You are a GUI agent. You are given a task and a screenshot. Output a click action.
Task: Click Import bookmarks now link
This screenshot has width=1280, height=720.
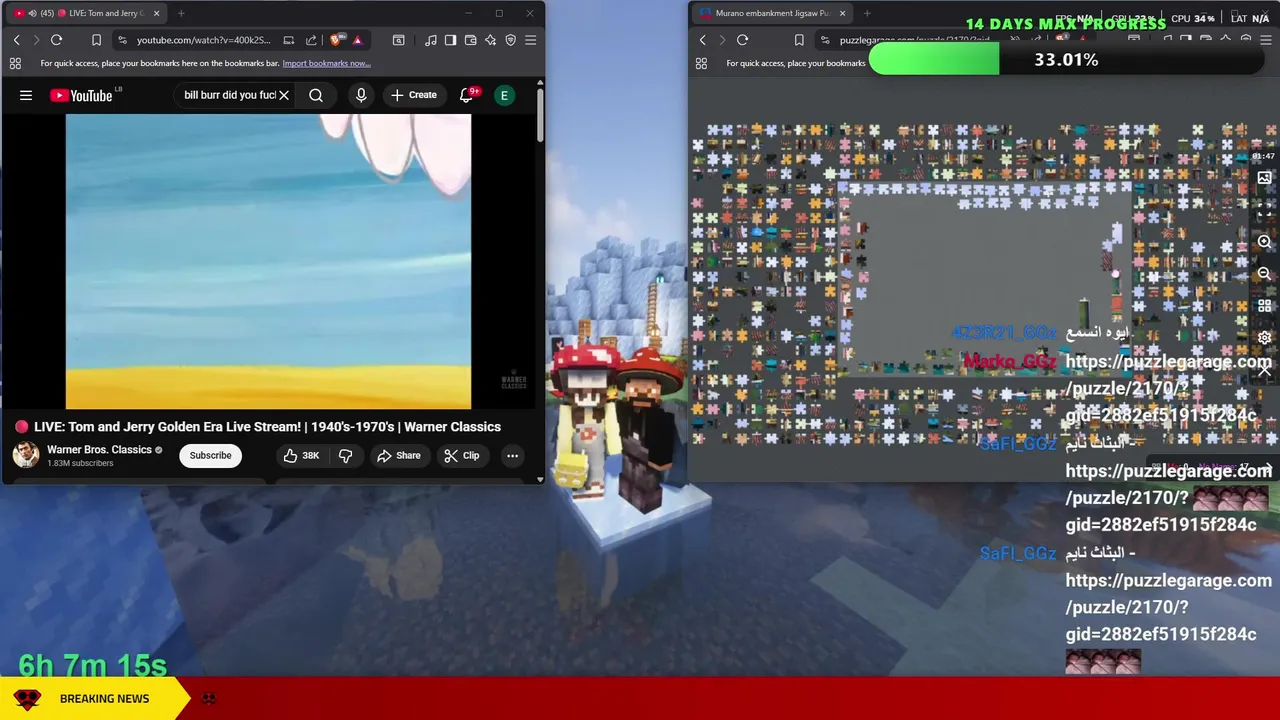pos(326,63)
